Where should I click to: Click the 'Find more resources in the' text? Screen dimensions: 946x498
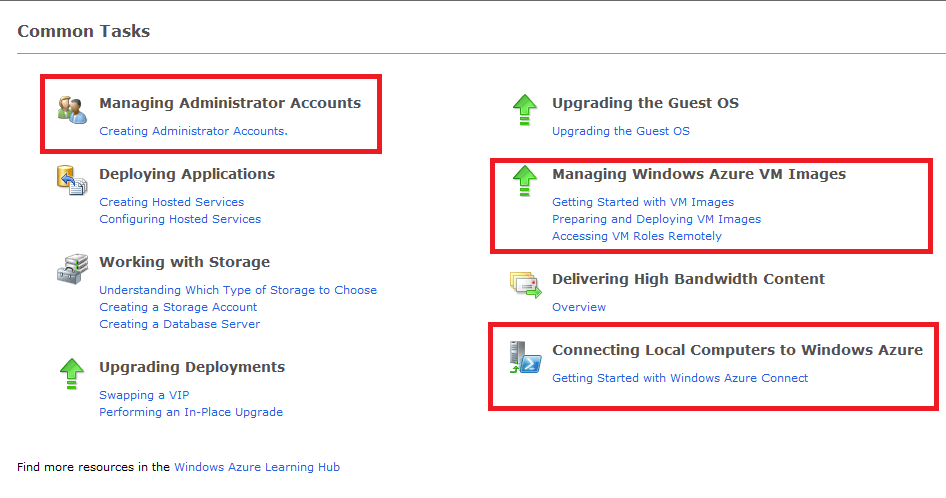click(x=94, y=467)
